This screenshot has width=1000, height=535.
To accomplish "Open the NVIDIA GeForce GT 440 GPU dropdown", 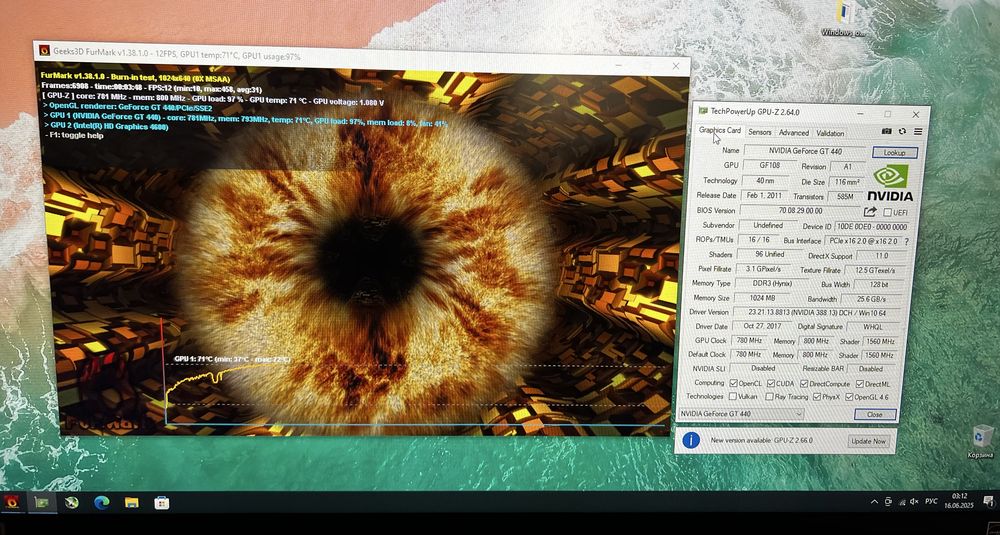I will coord(740,414).
